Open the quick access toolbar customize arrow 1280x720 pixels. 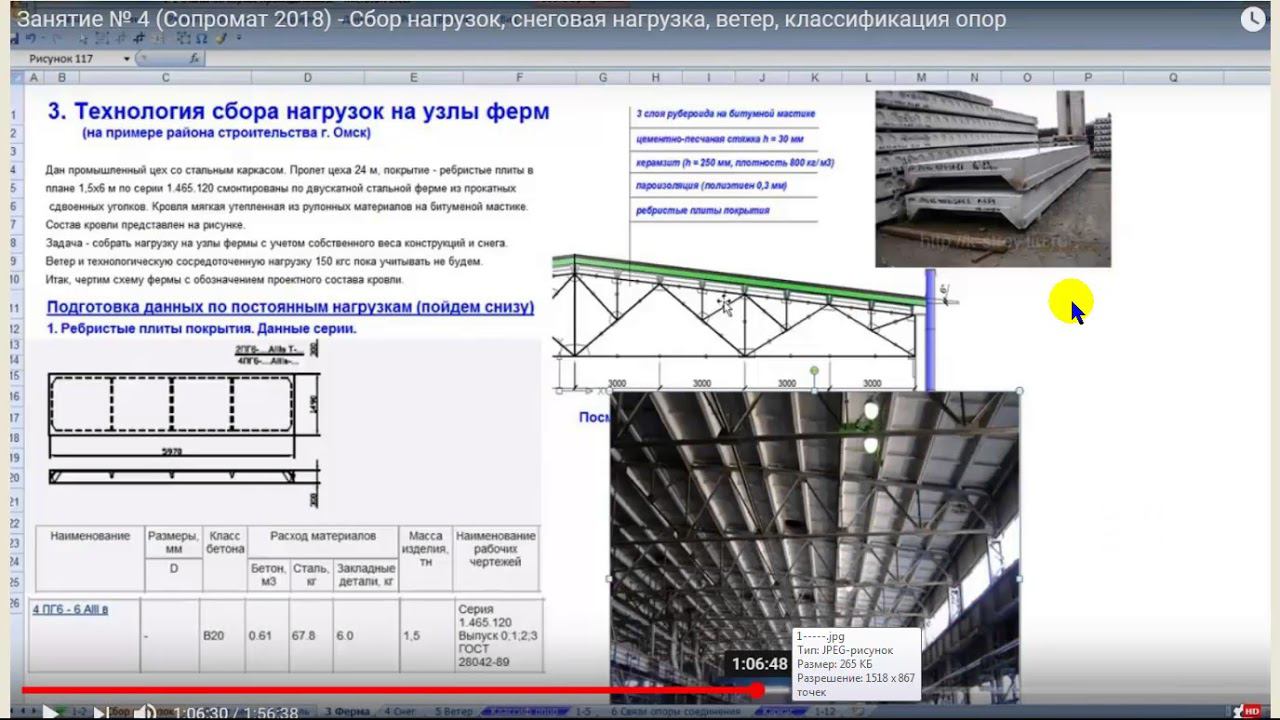[239, 39]
